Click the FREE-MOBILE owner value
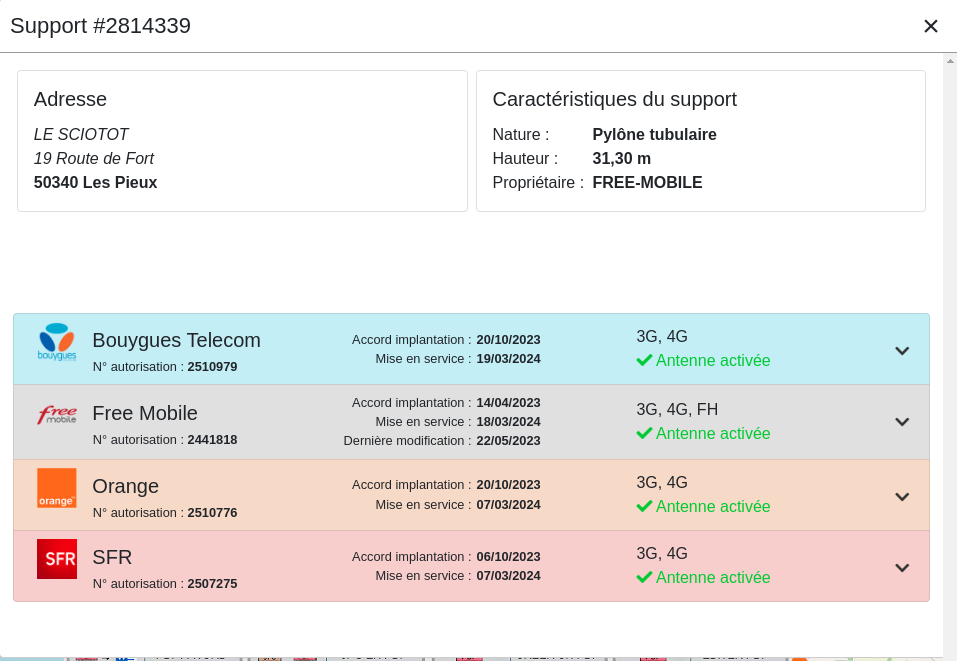The image size is (957, 661). tap(647, 182)
